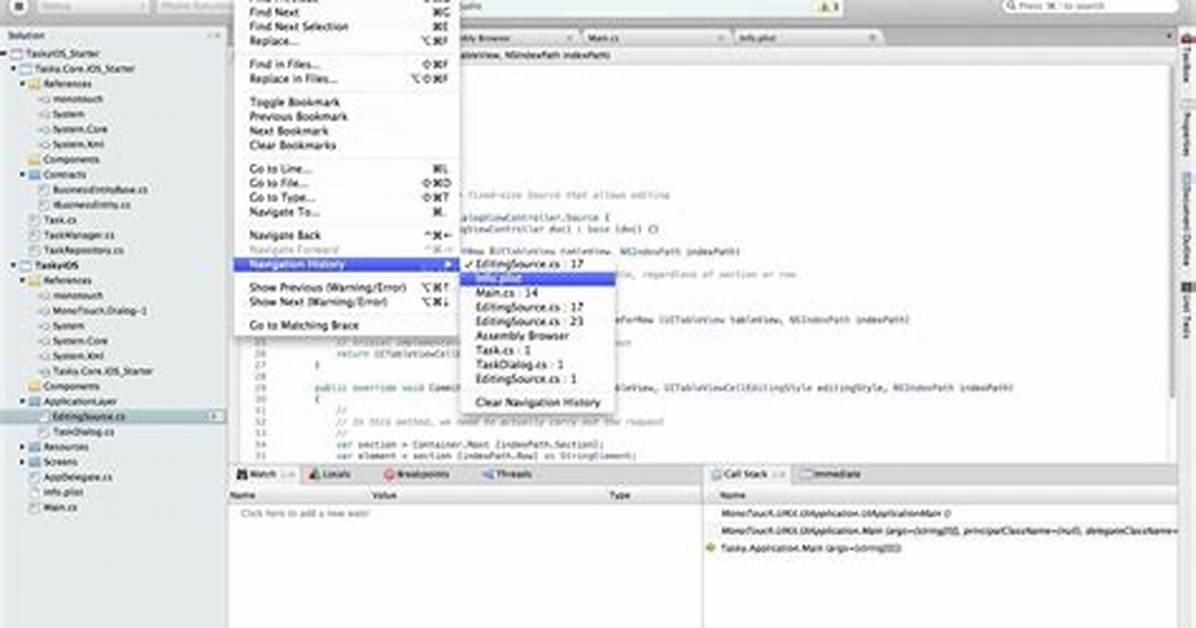Select Assembly Browser history entry
Image resolution: width=1196 pixels, height=628 pixels.
click(538, 336)
